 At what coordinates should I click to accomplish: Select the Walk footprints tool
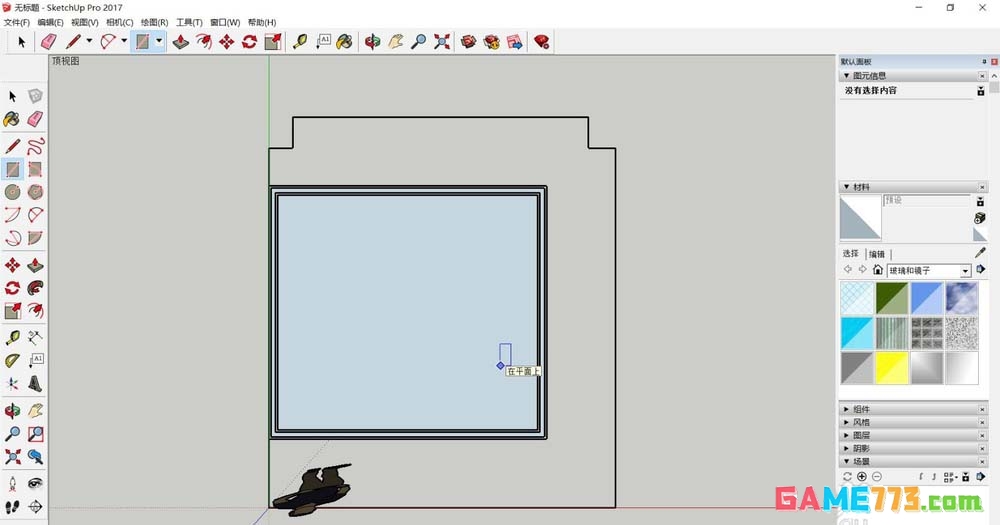click(x=12, y=507)
